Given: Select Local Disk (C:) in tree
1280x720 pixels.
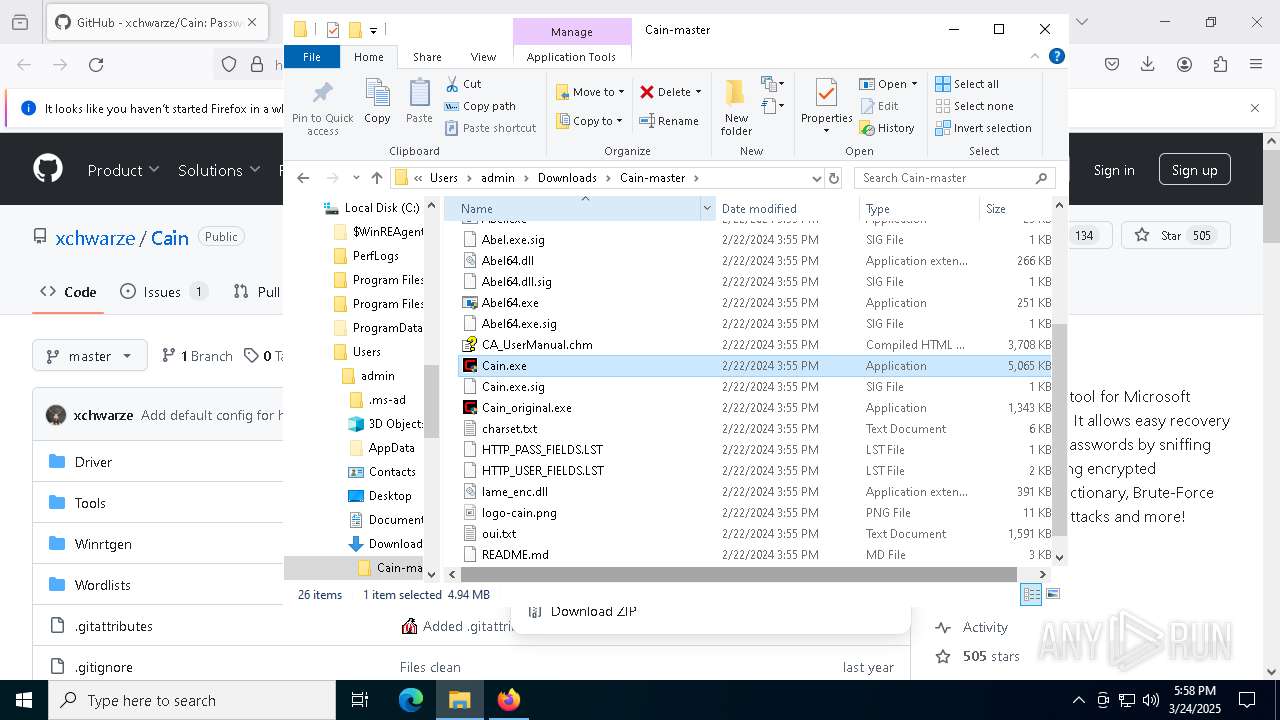Looking at the screenshot, I should 381,208.
